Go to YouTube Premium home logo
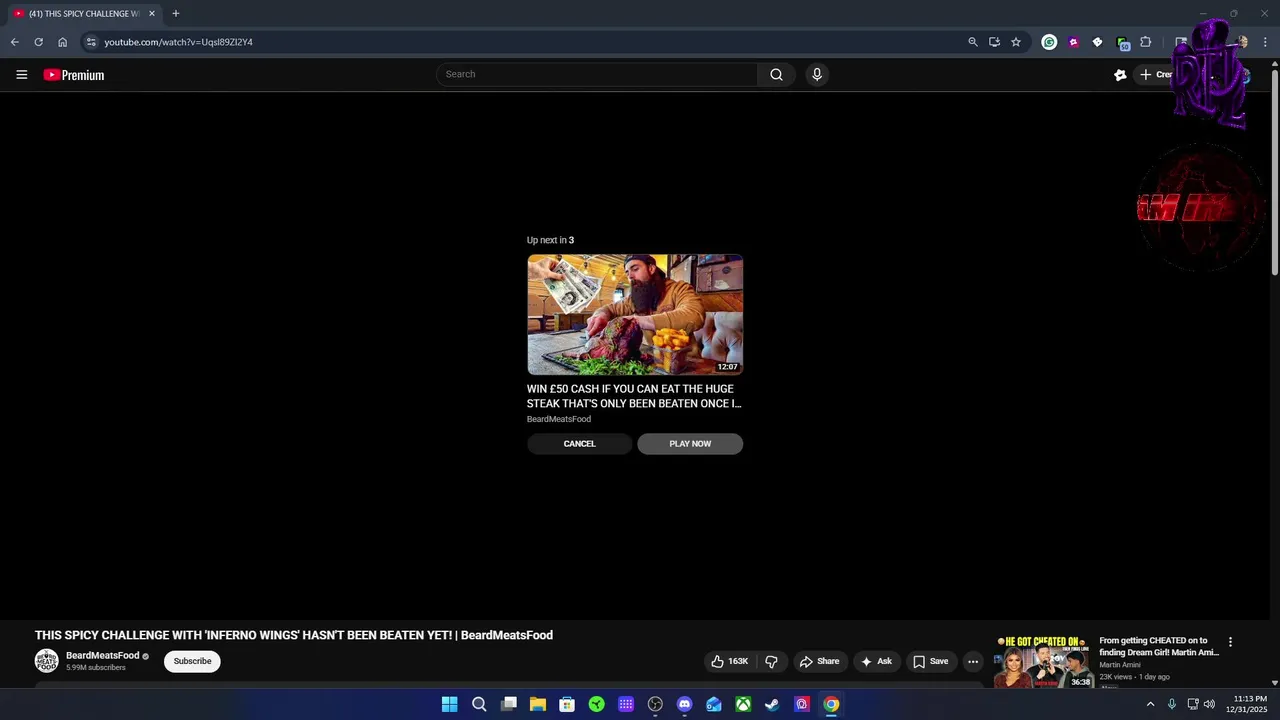The image size is (1280, 720). [74, 75]
